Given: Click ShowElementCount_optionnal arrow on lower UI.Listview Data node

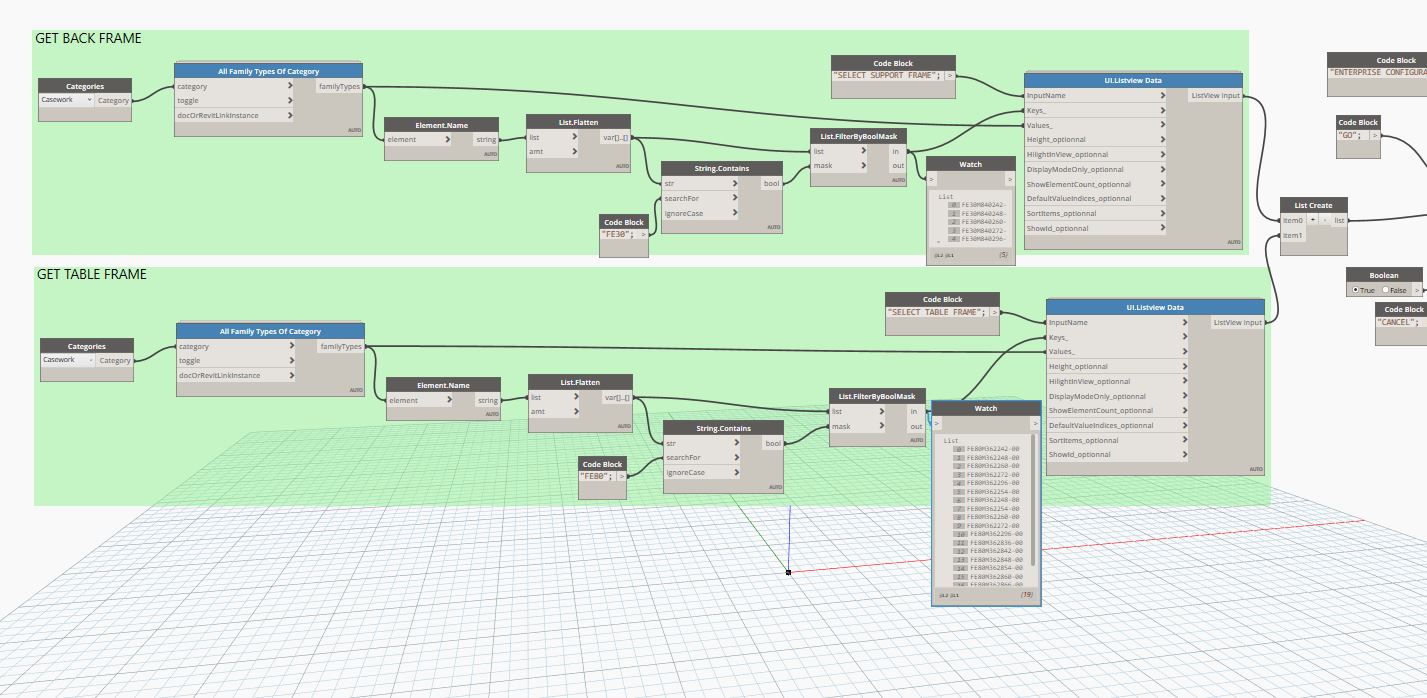Looking at the screenshot, I should 1185,411.
